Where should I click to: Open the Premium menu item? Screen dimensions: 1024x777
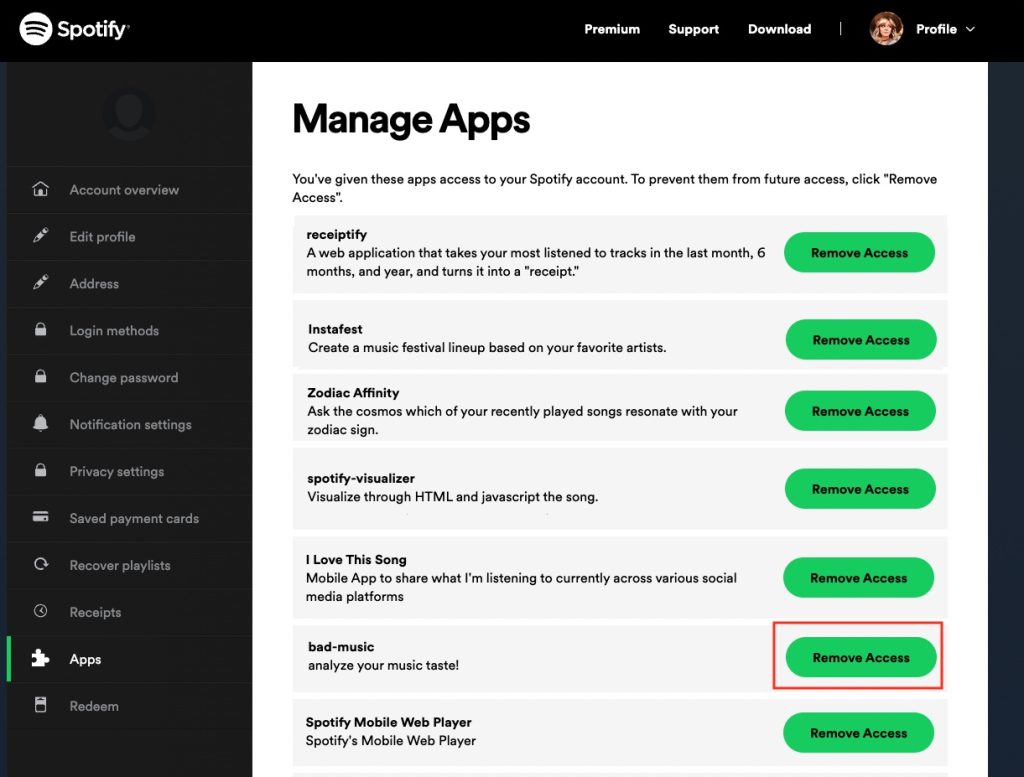(612, 29)
